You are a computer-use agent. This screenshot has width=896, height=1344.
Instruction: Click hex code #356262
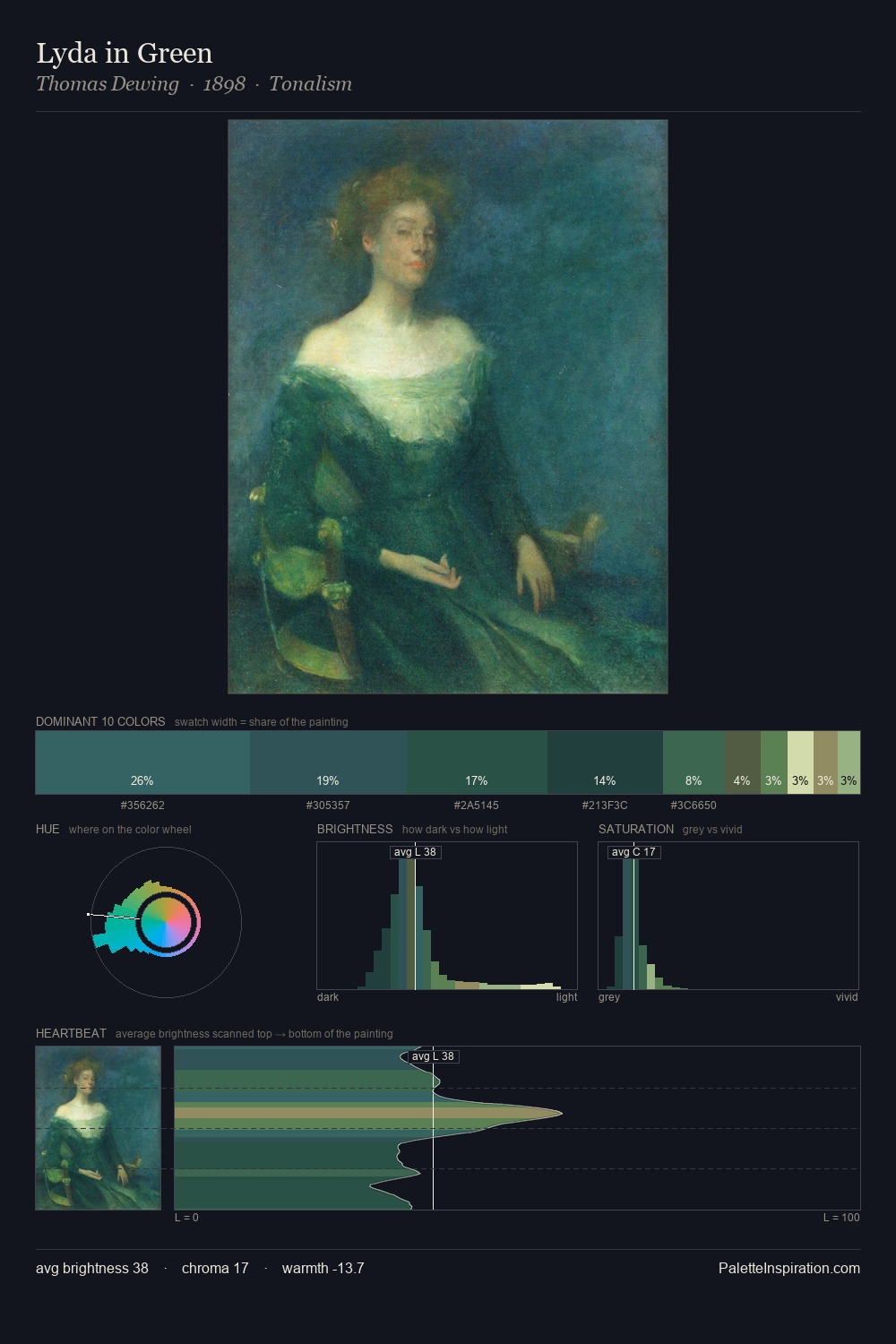(142, 806)
